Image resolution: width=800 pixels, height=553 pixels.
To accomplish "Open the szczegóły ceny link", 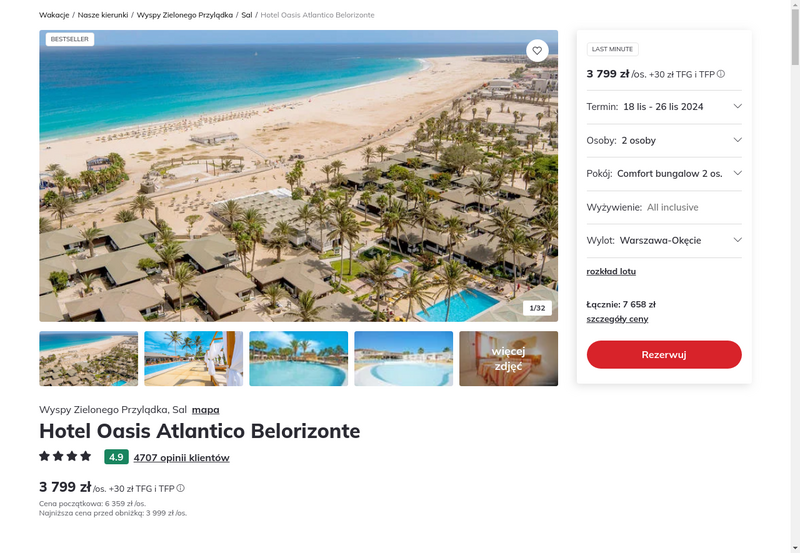I will point(617,319).
